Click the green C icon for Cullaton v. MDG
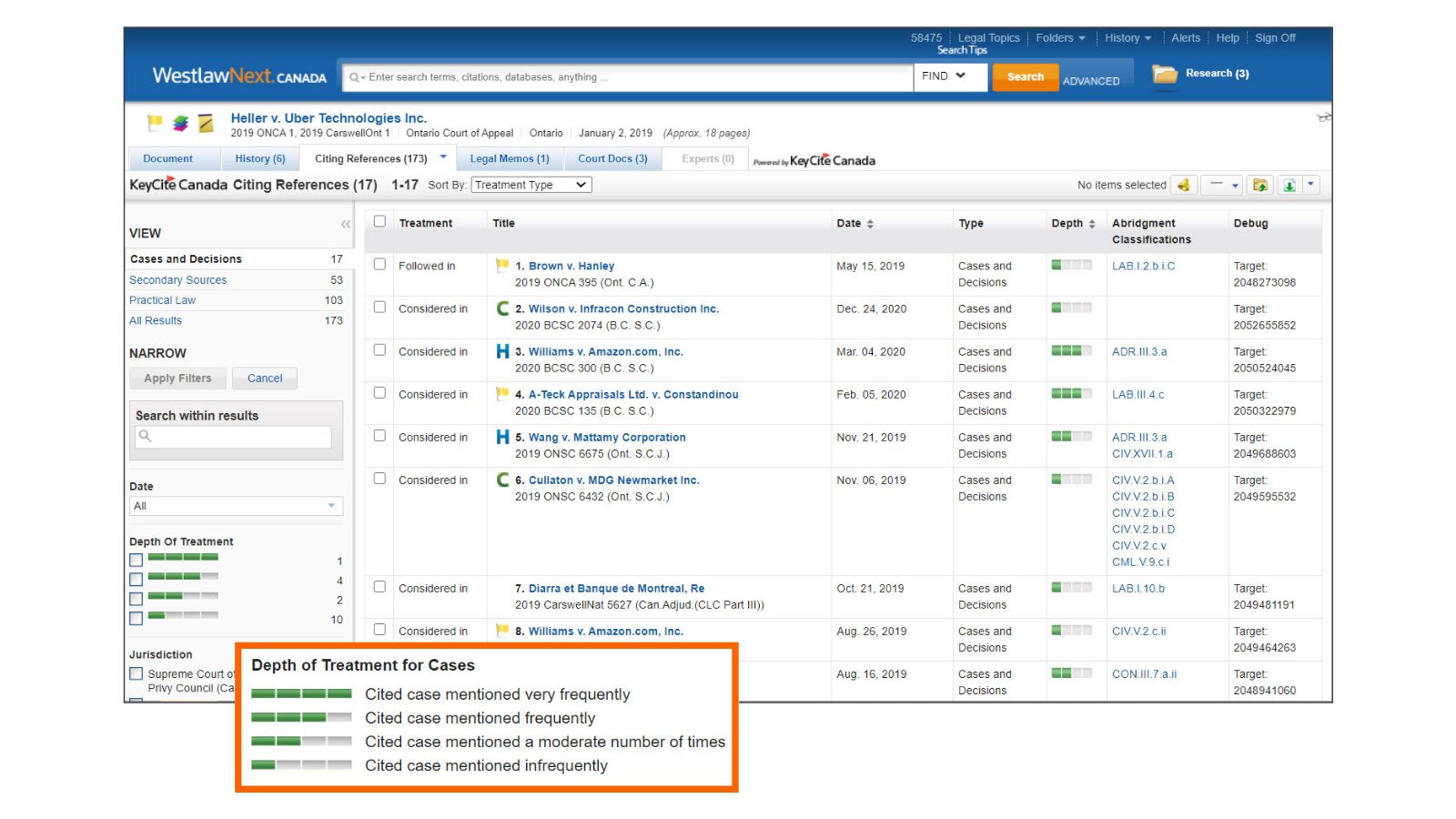 [502, 480]
